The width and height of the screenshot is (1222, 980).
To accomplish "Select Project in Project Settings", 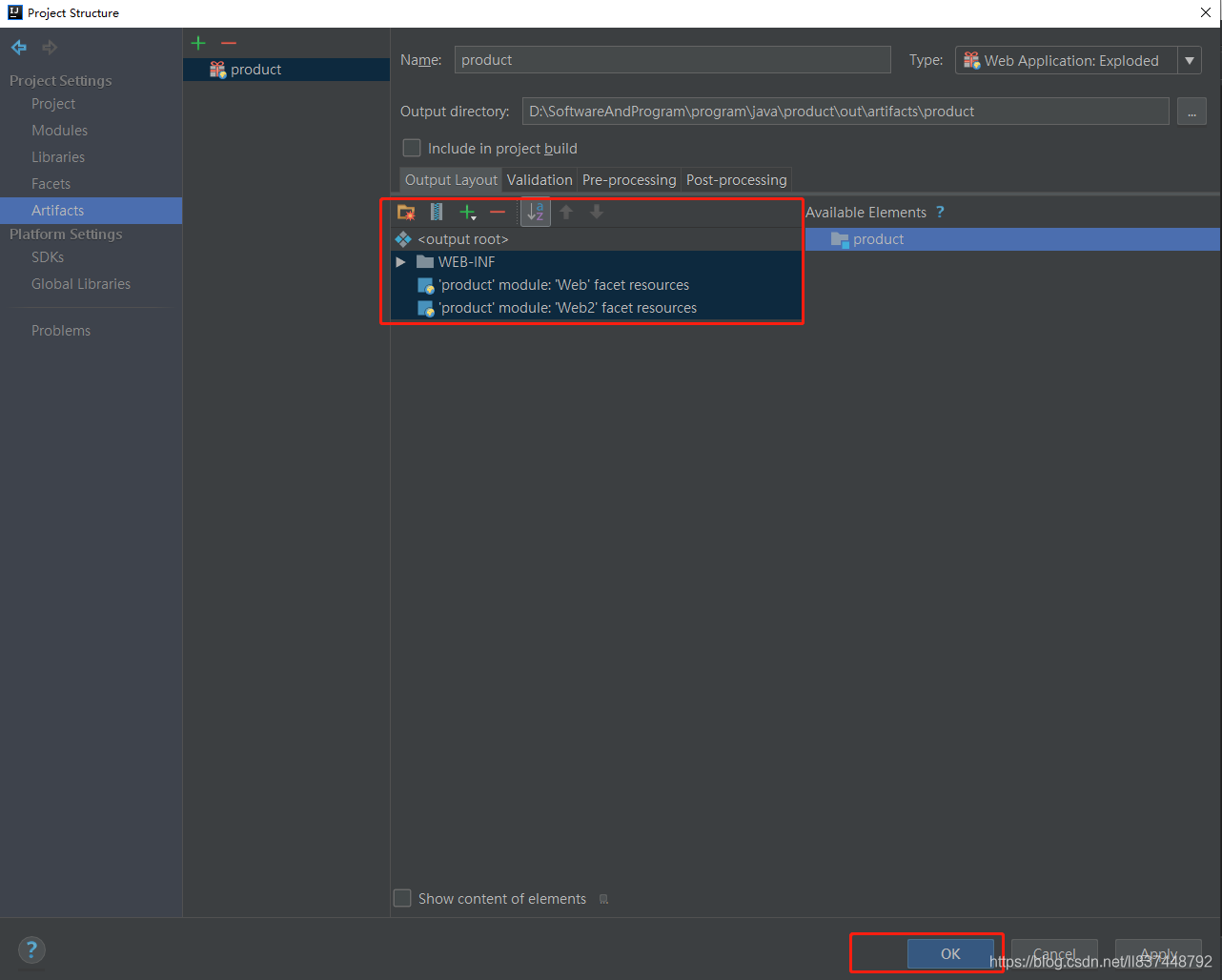I will click(x=53, y=104).
